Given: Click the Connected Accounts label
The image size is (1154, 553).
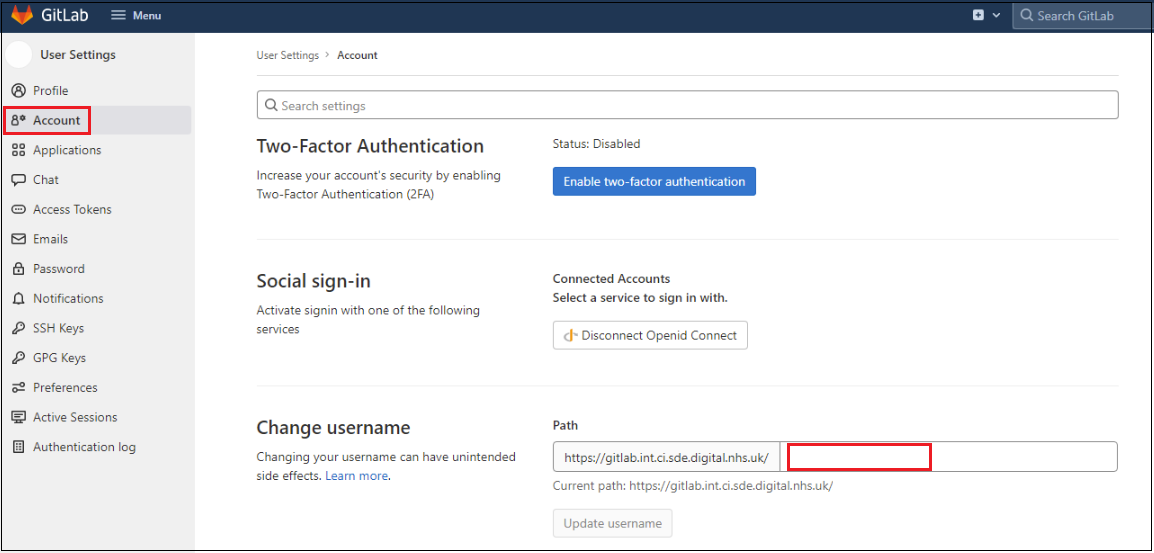Looking at the screenshot, I should click(x=612, y=279).
